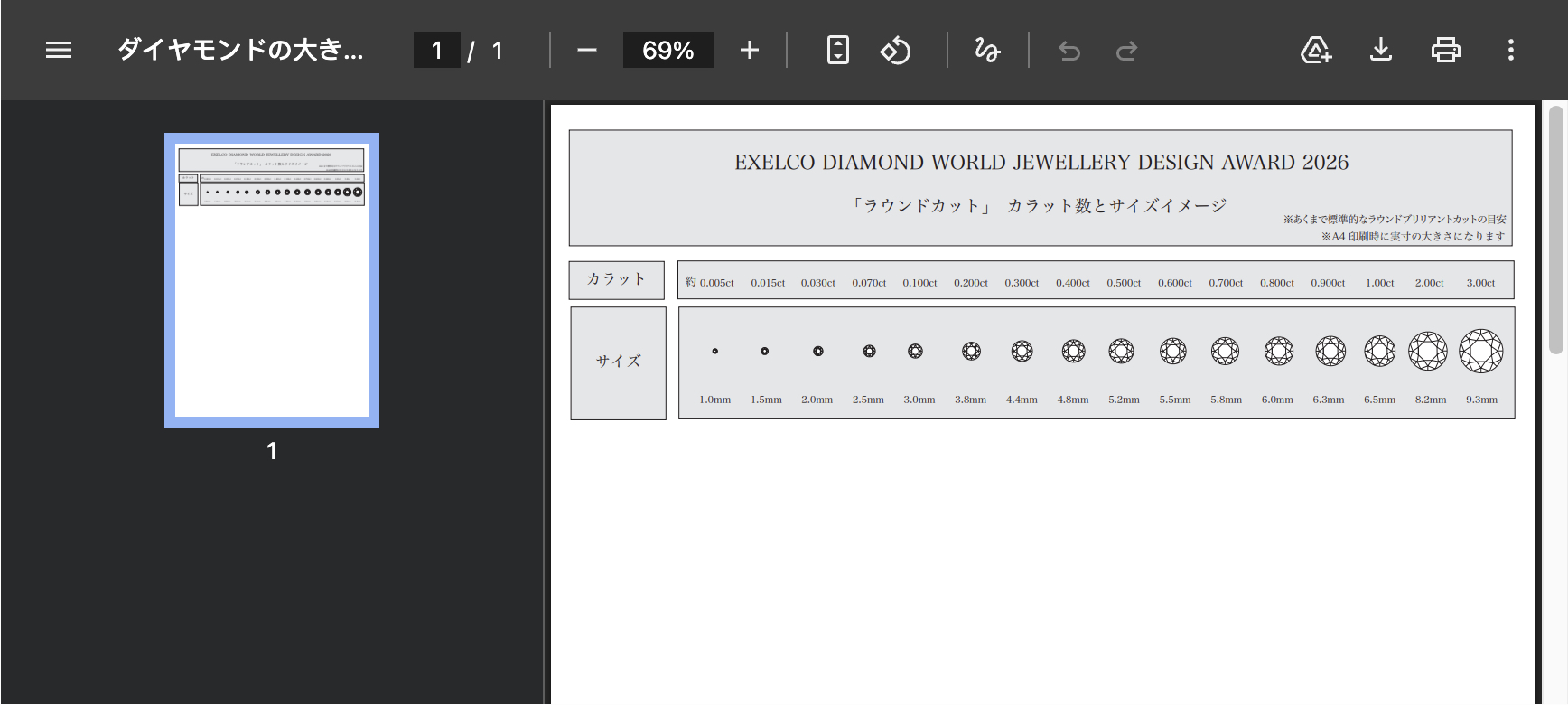Select the page 1 thumbnail
Screen dimensions: 1568x705
coord(272,280)
